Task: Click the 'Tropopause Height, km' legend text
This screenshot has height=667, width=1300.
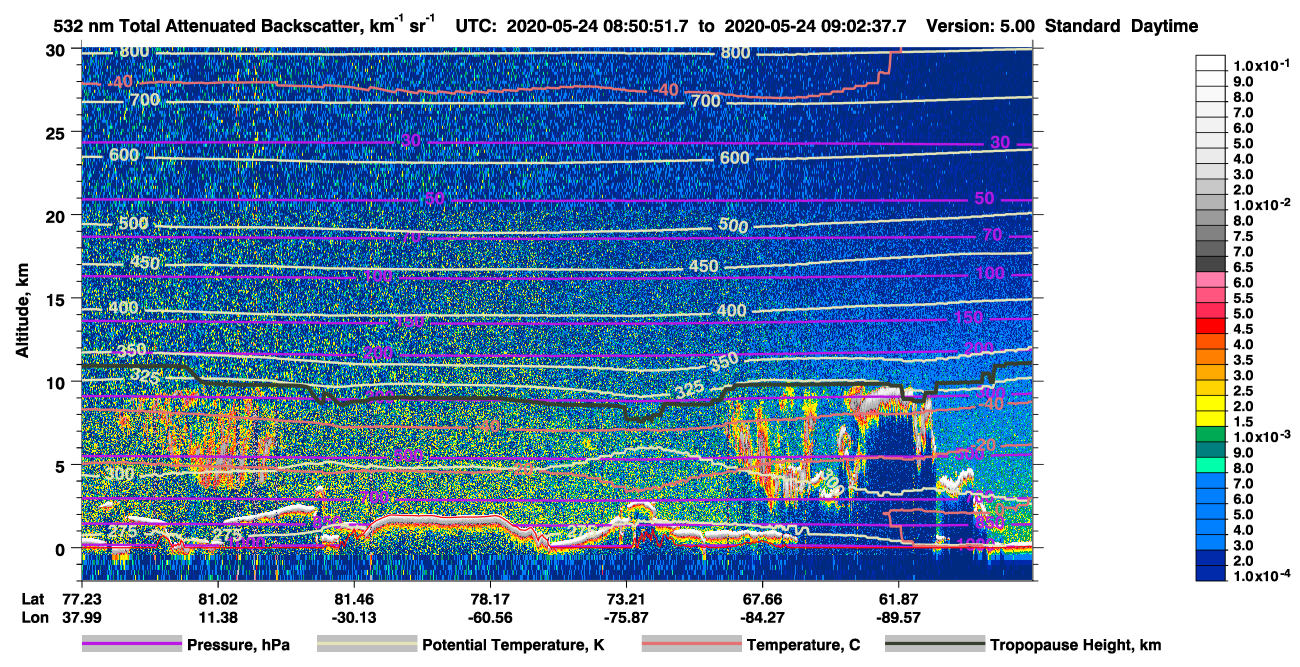Action: [x=1075, y=646]
